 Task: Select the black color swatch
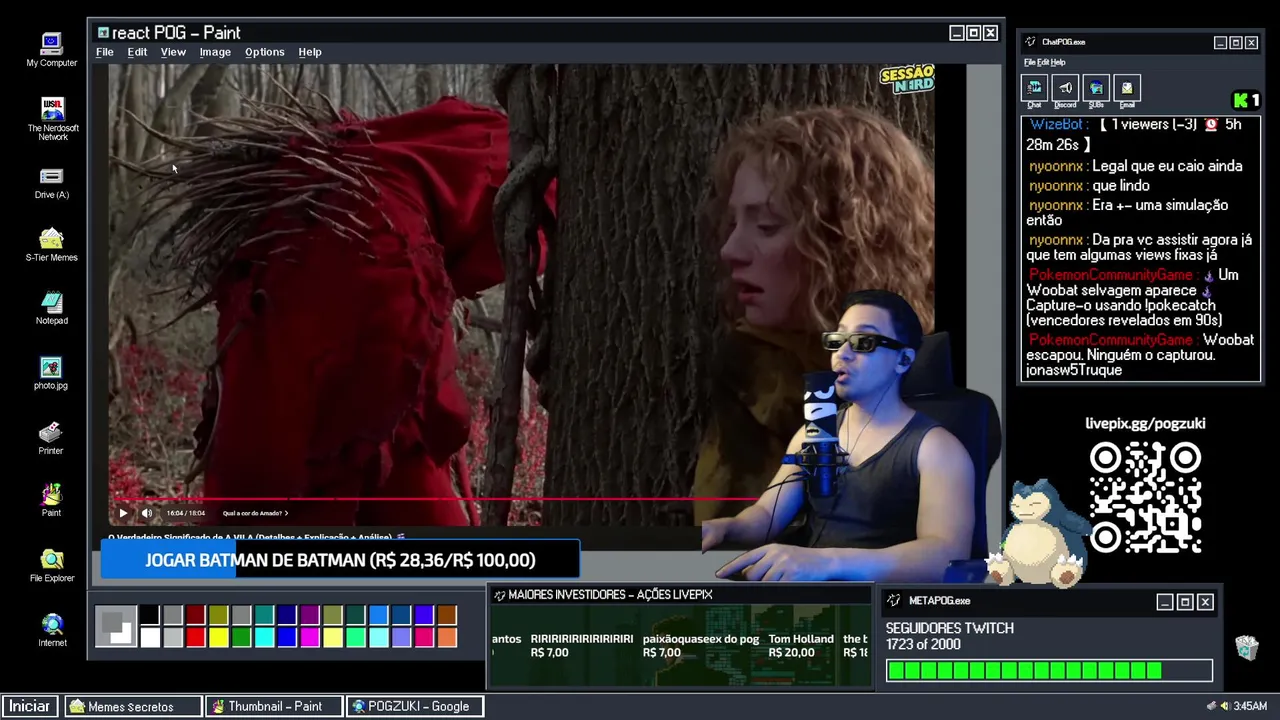(x=149, y=614)
